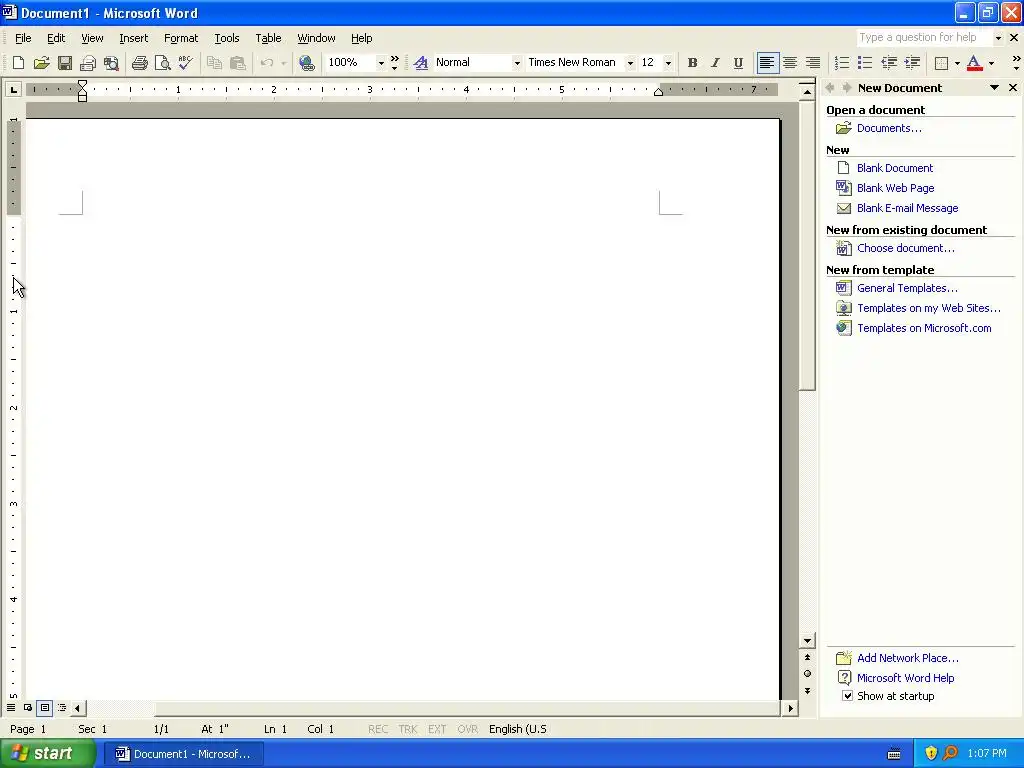Screen dimensions: 1024x768
Task: Open the Tools menu
Action: coord(227,38)
